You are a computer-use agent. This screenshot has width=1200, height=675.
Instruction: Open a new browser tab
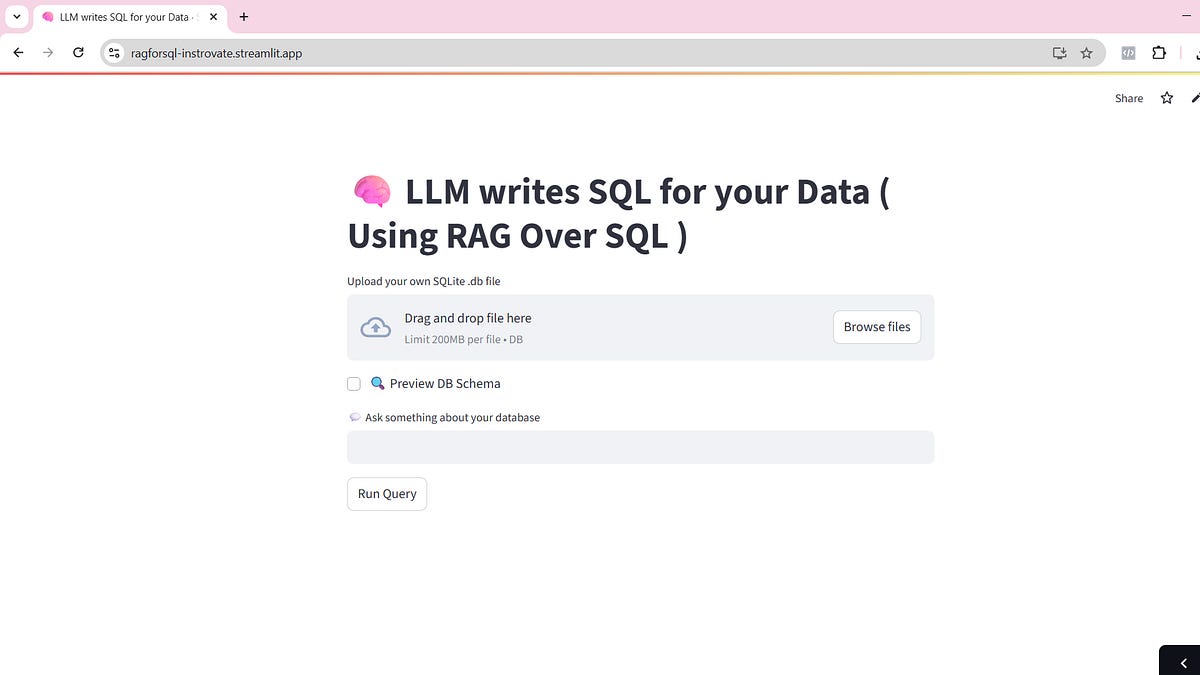[x=244, y=17]
